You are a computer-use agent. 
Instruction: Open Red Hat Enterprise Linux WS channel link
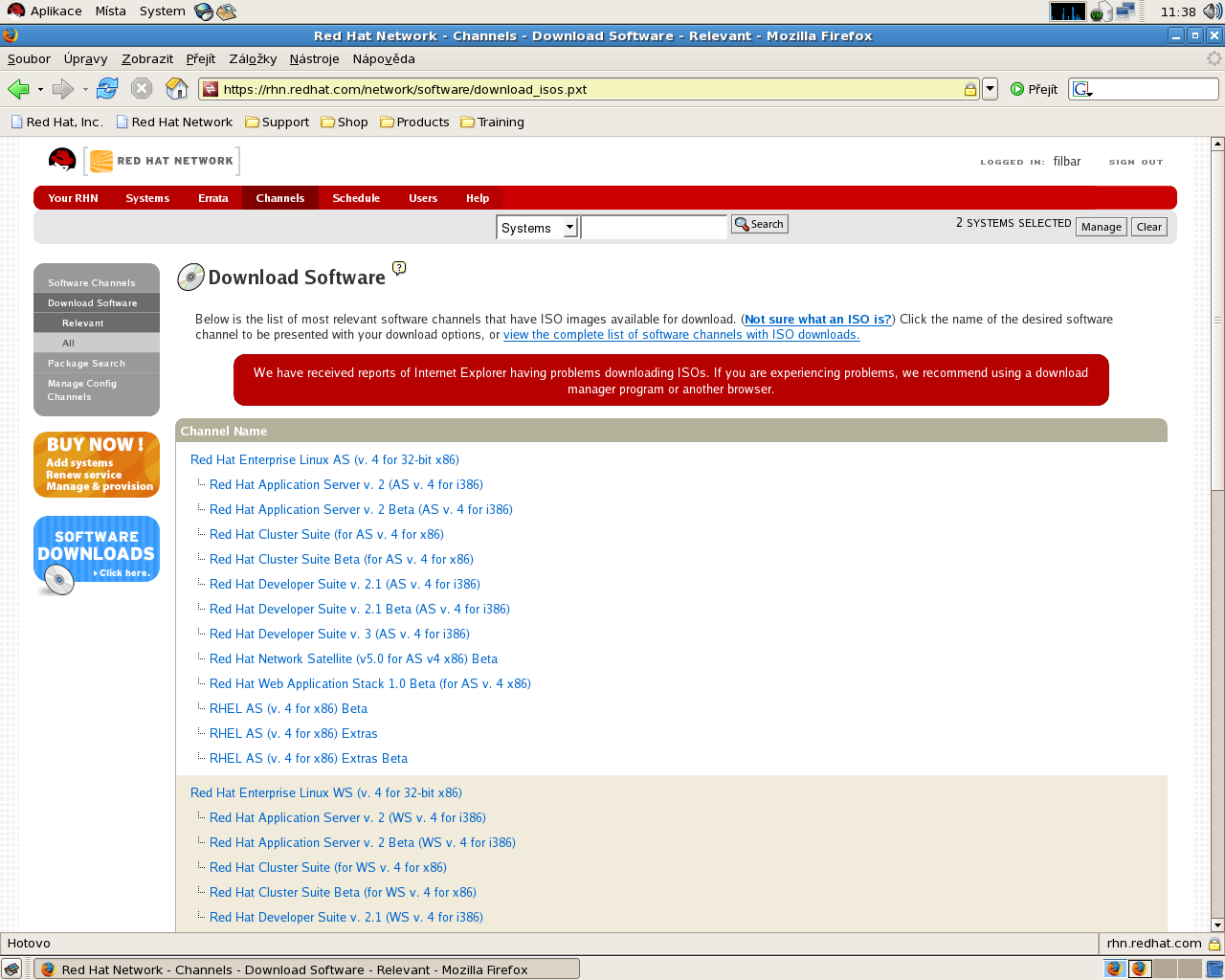click(326, 792)
